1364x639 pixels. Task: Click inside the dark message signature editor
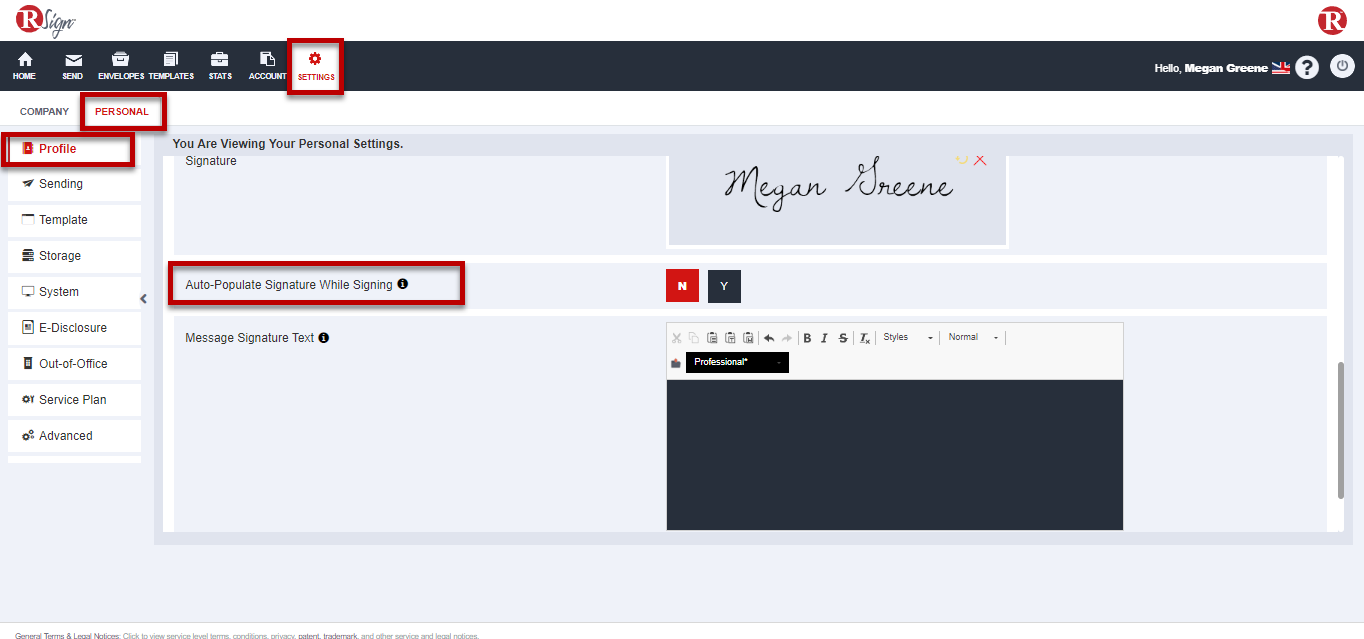coord(895,455)
